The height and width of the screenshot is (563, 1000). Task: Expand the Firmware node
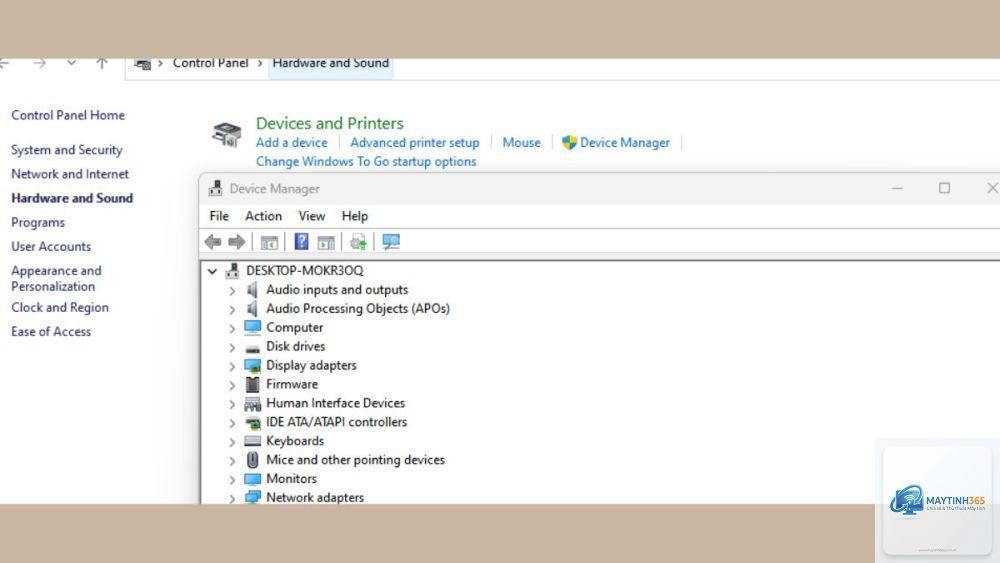tap(232, 386)
